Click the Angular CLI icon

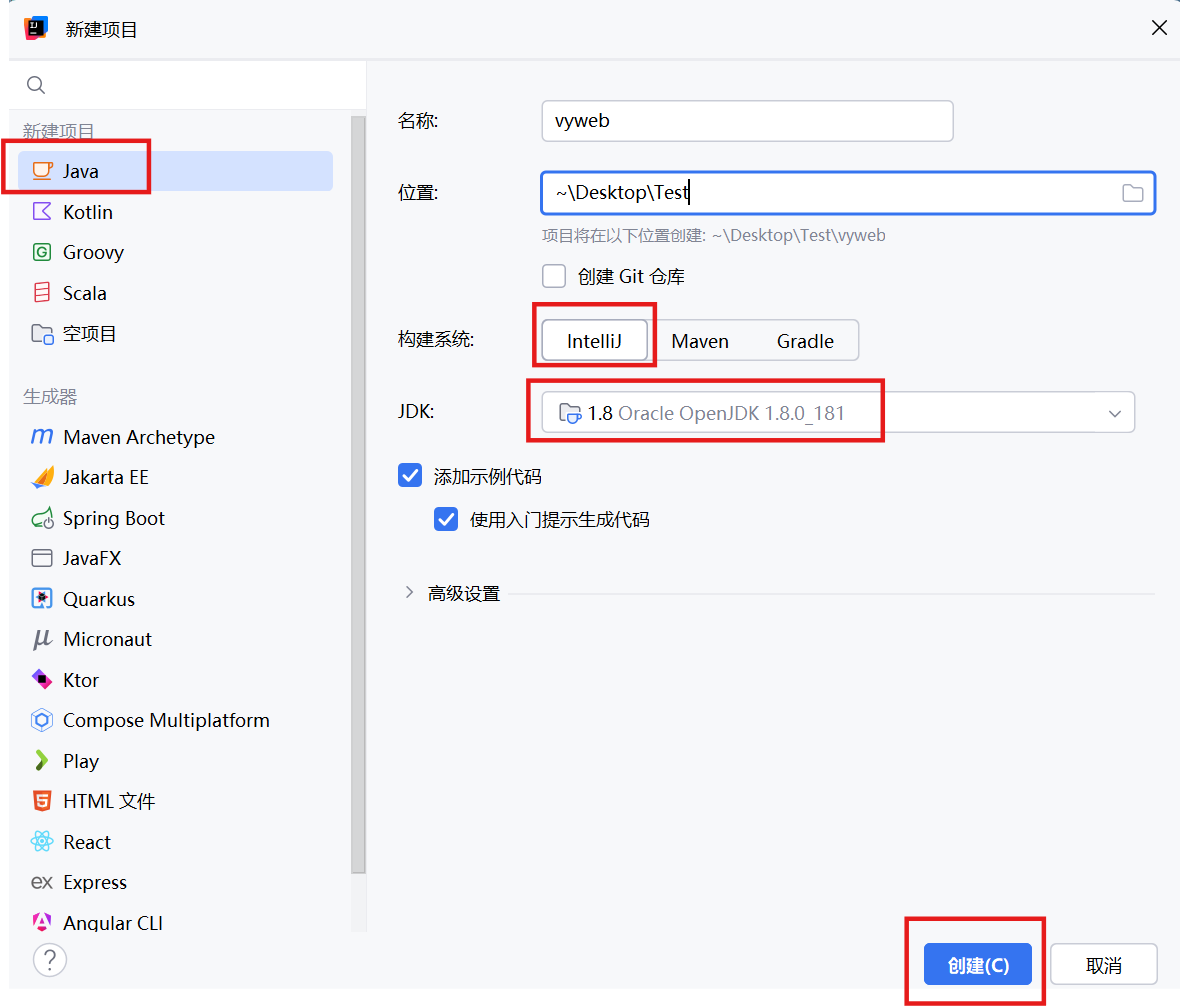click(x=42, y=922)
